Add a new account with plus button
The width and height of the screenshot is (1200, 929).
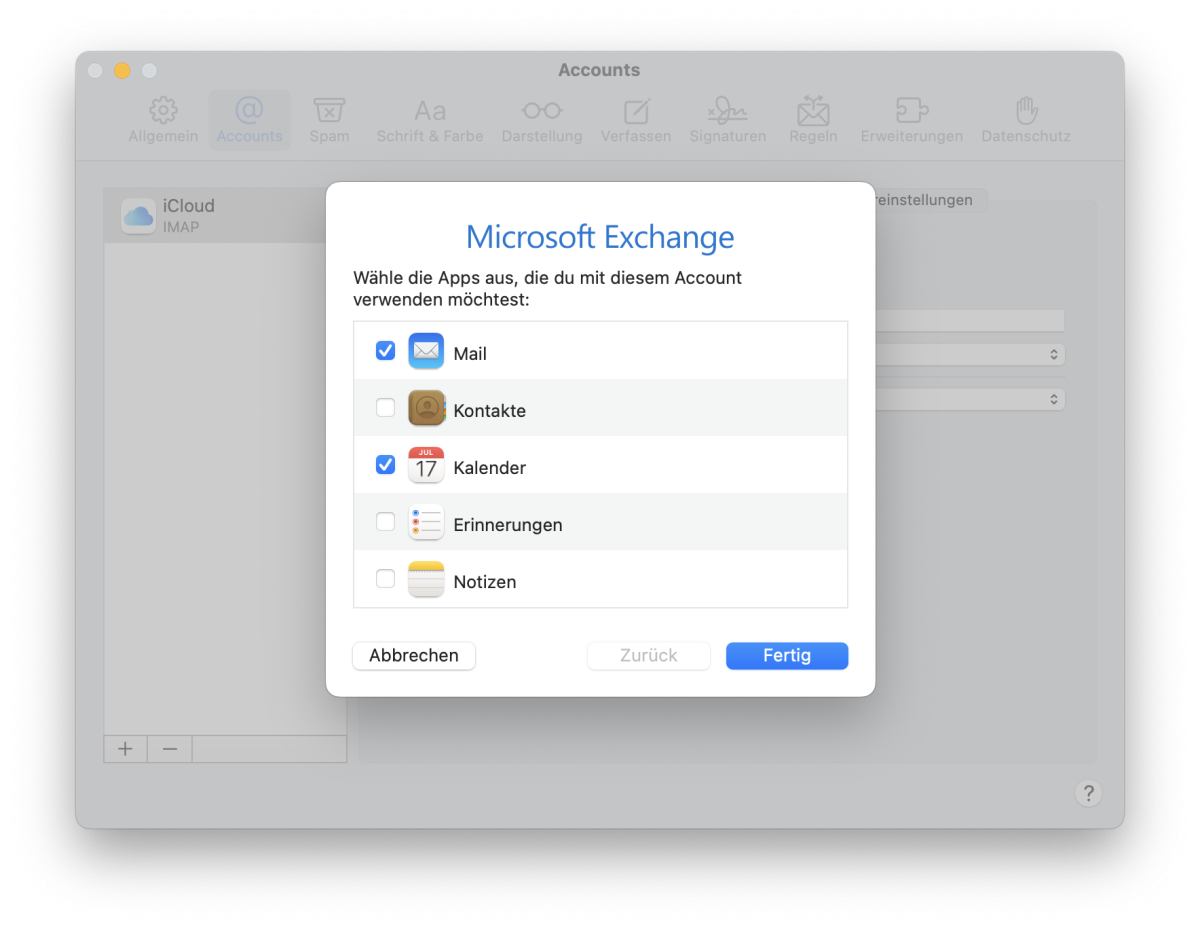click(125, 749)
